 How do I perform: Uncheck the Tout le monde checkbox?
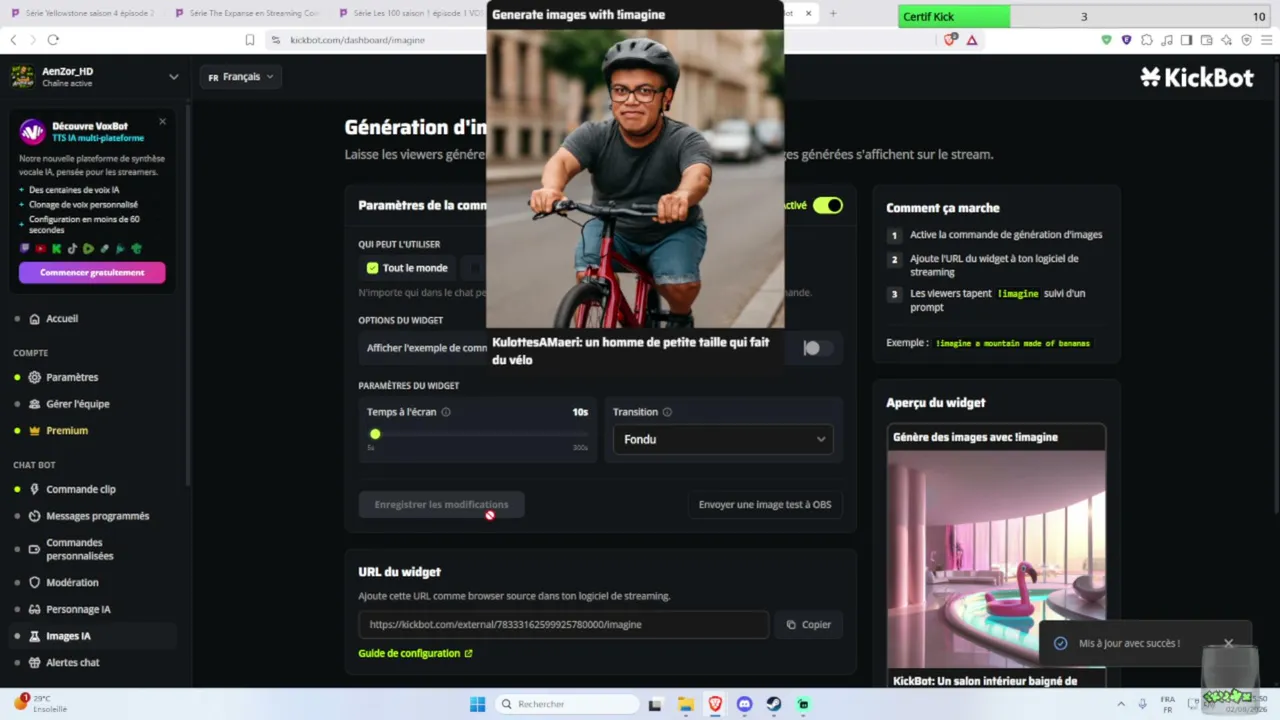[372, 268]
